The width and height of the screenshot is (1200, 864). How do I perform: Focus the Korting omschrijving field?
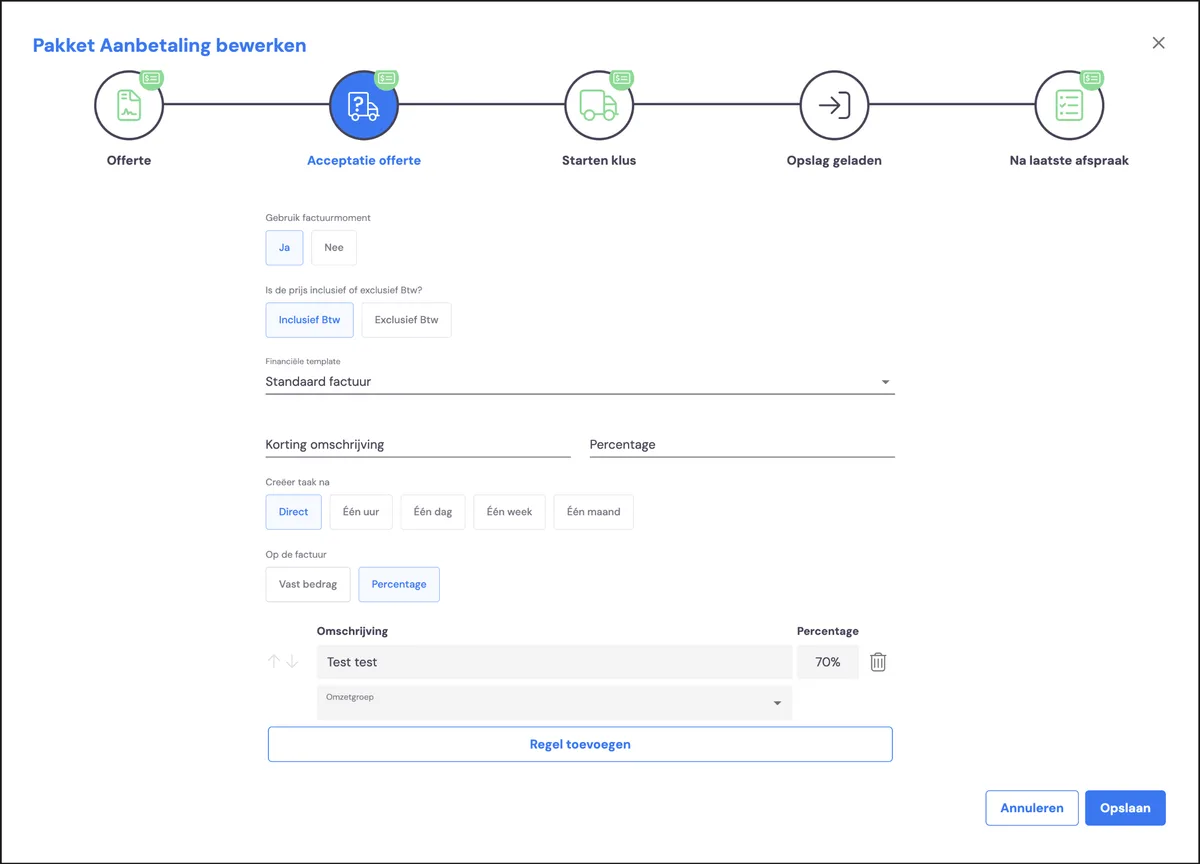[x=418, y=445]
